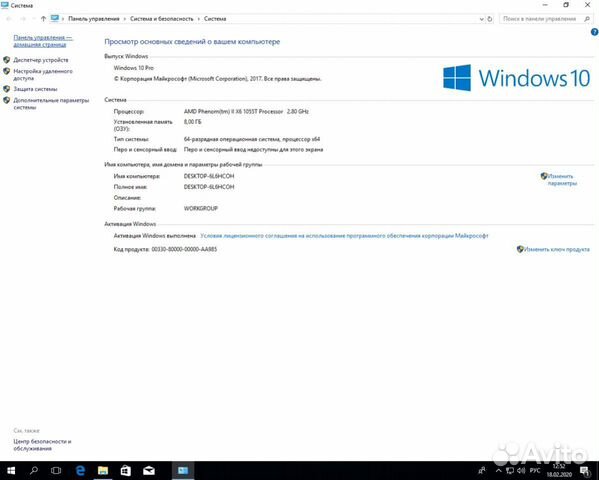The height and width of the screenshot is (480, 599).
Task: Open remote access settings (Настройка удаленного доступа)
Action: tap(43, 75)
